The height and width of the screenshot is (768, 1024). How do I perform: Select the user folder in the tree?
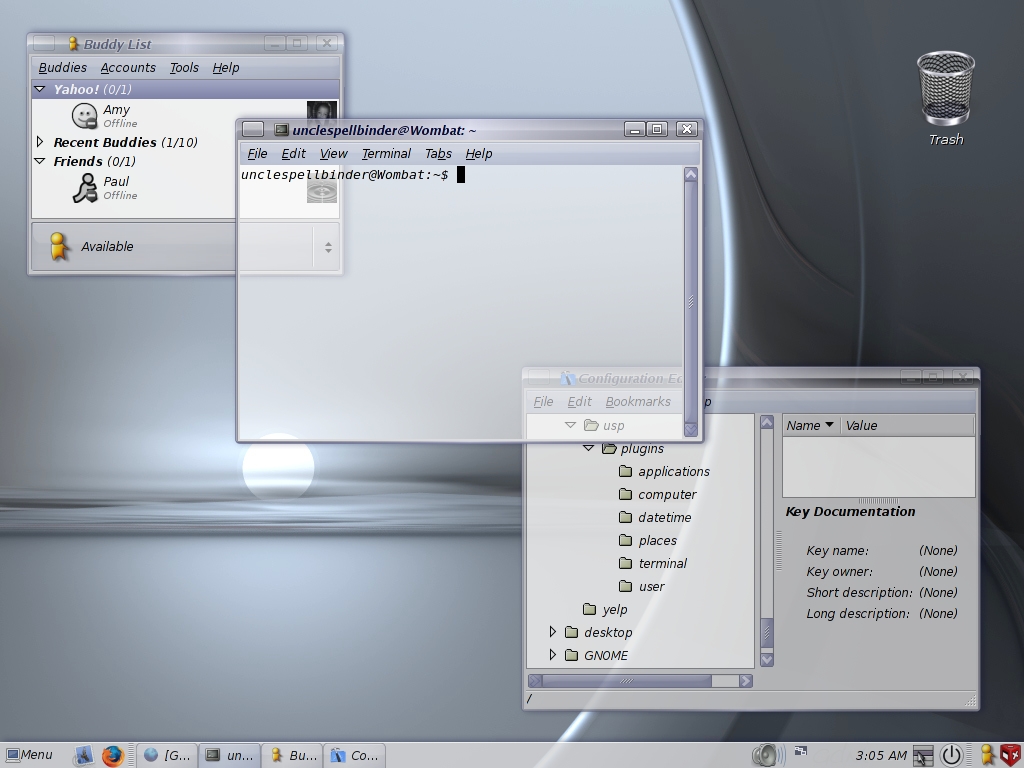point(641,586)
